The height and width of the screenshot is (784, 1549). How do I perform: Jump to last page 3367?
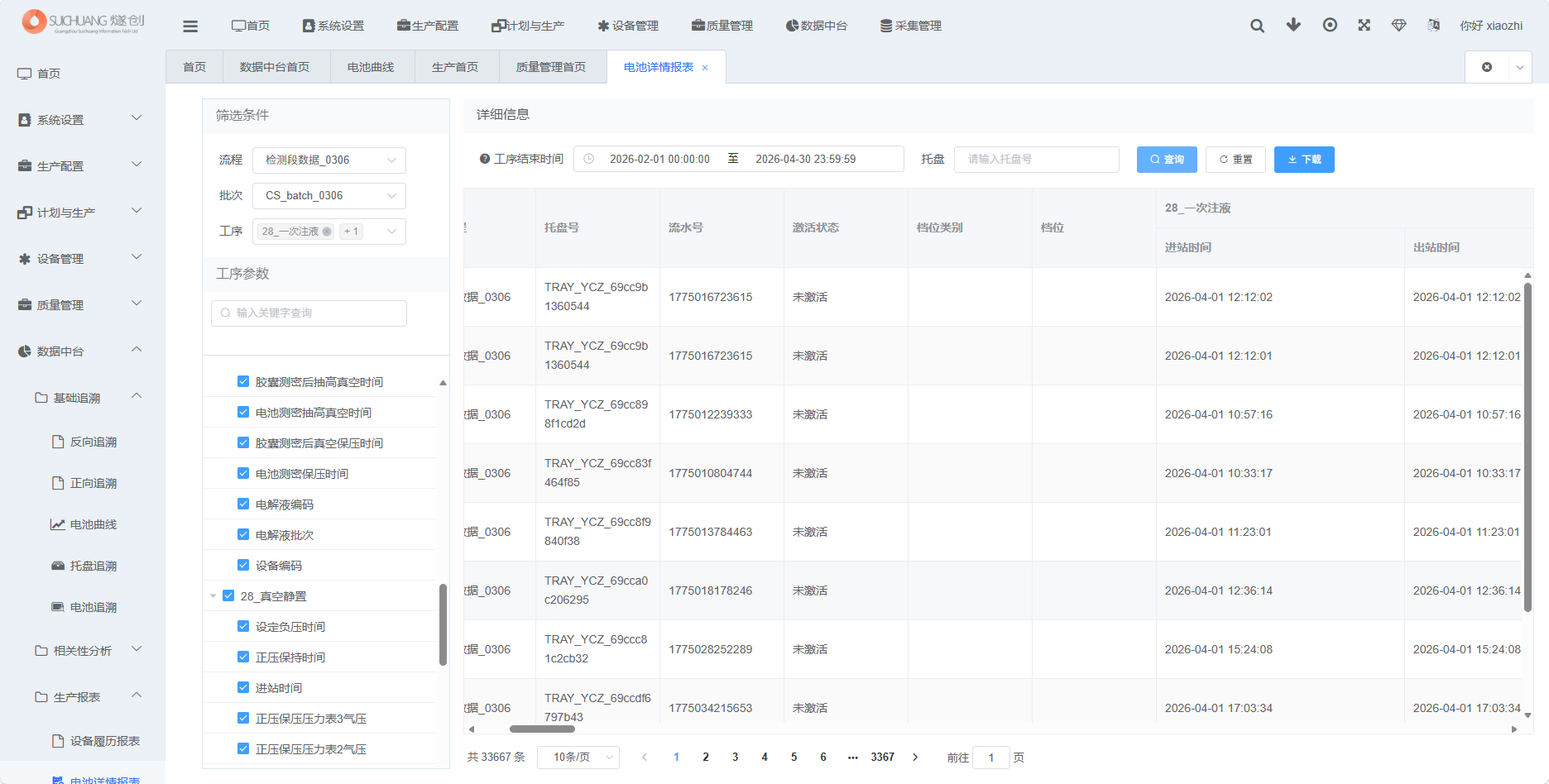882,757
